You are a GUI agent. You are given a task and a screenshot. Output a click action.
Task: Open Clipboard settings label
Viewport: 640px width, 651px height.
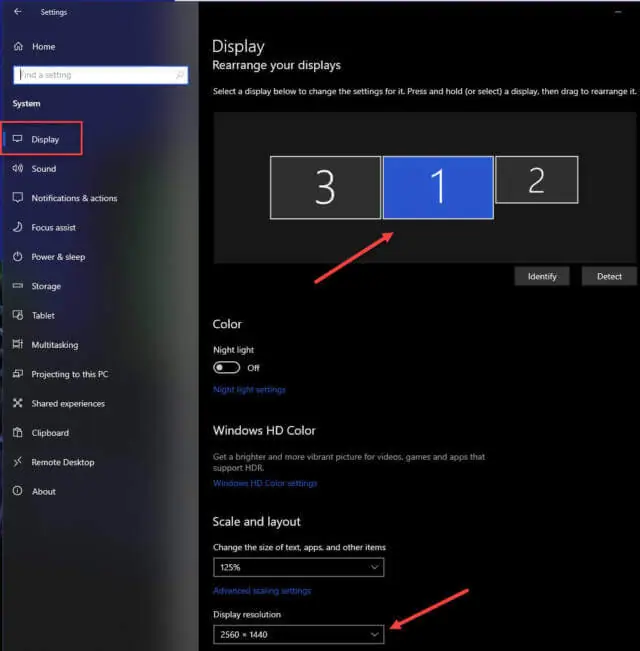50,433
